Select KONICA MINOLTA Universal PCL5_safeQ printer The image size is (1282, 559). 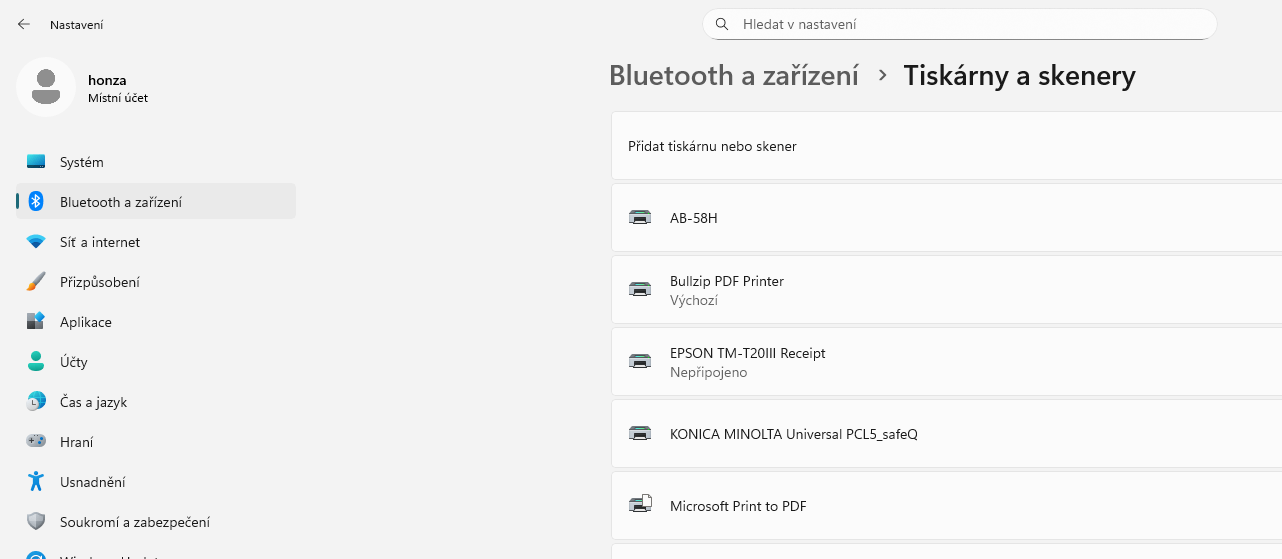(793, 434)
